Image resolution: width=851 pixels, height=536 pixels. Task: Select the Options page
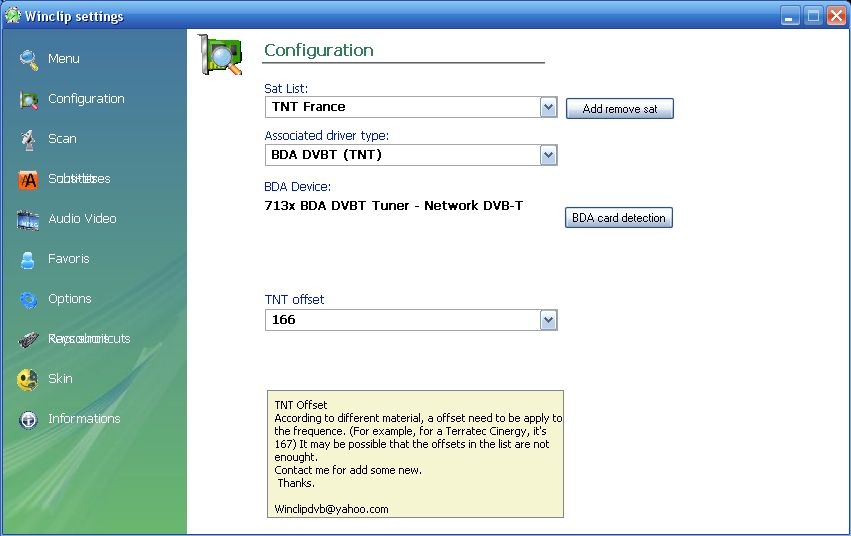point(69,299)
